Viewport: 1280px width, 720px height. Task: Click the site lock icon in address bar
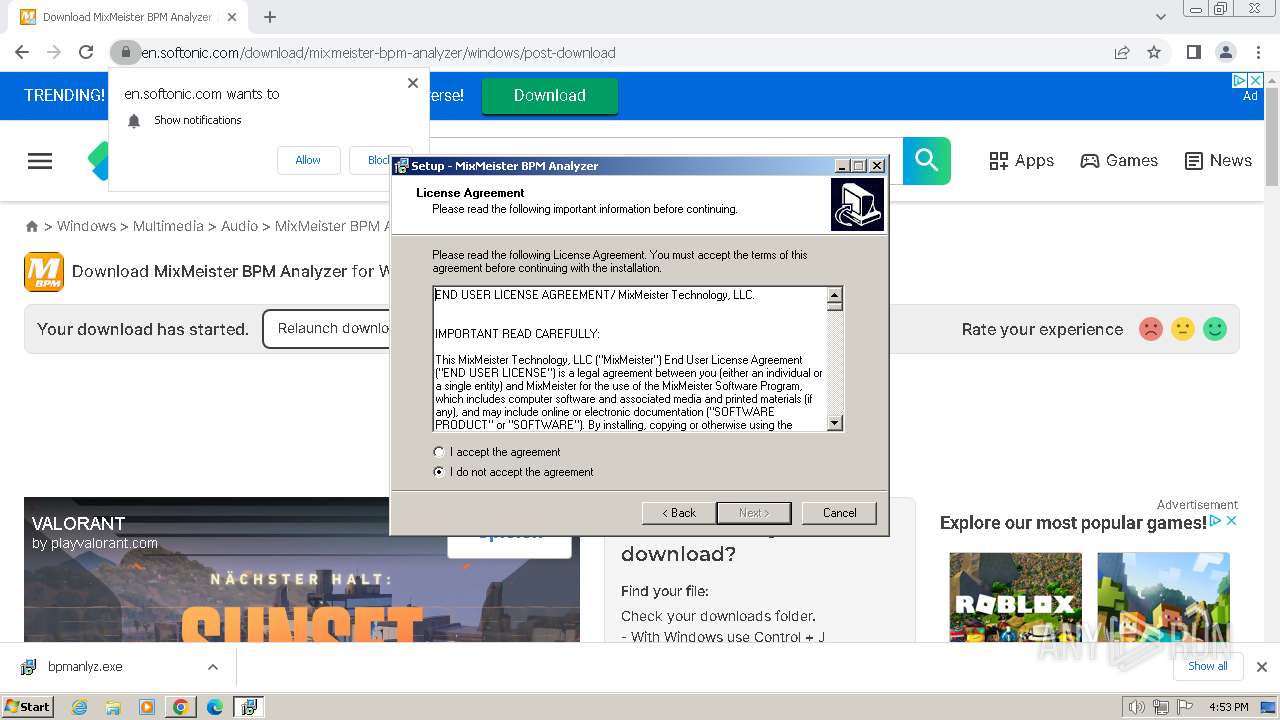pyautogui.click(x=125, y=52)
